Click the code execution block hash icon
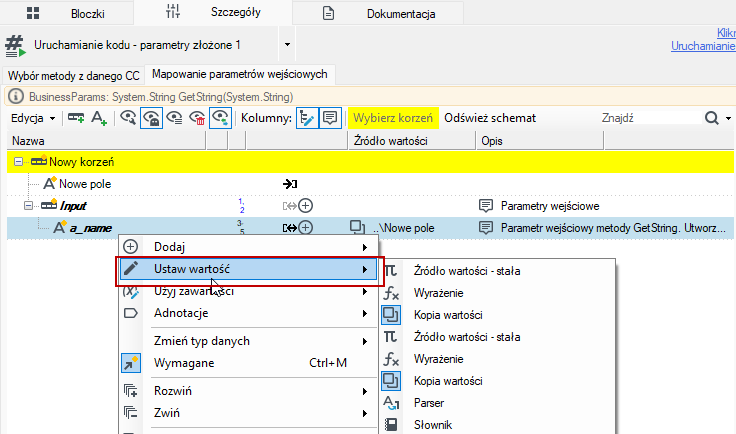This screenshot has height=434, width=736. click(15, 46)
